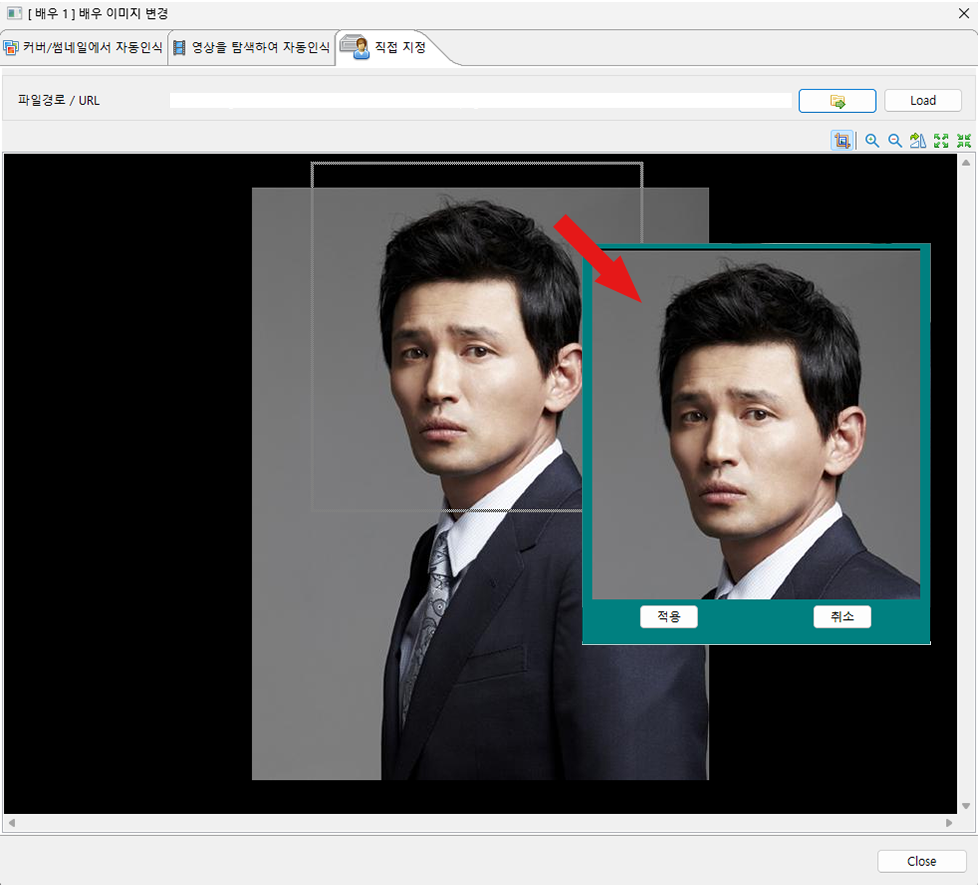The height and width of the screenshot is (887, 978).
Task: Flip the image horizontally
Action: tap(918, 141)
